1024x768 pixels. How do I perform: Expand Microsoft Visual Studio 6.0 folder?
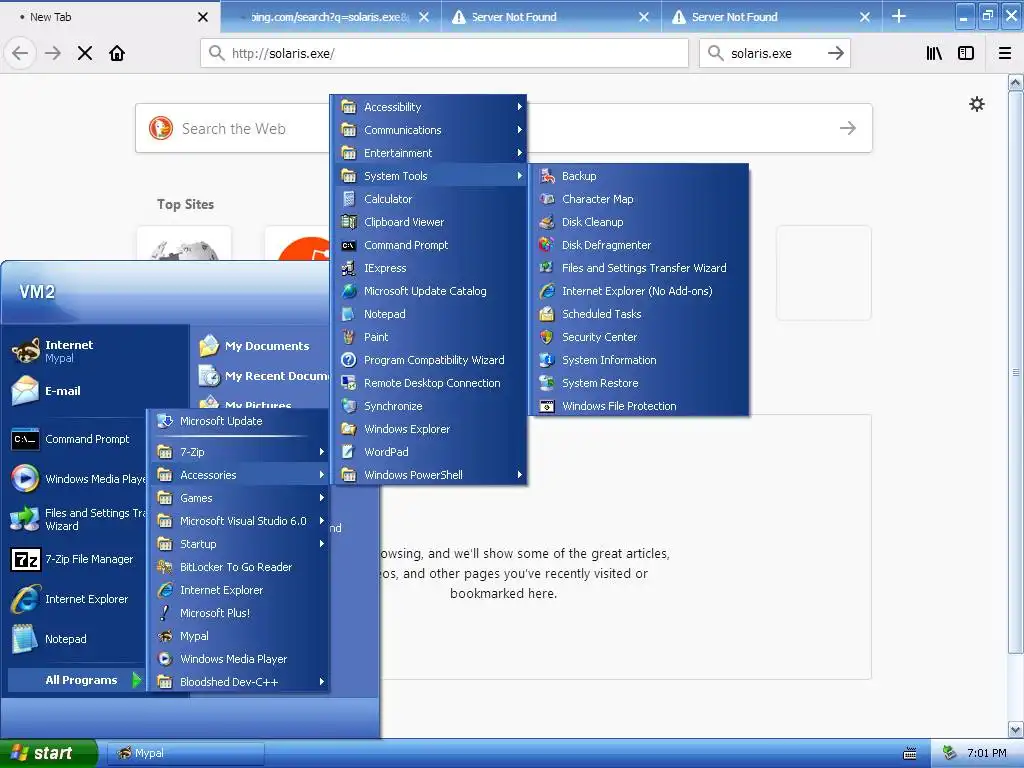coord(239,520)
